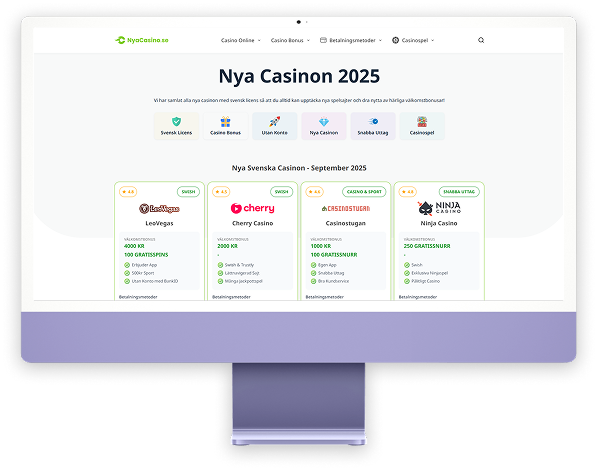Click the Svensk Licens shield icon
The height and width of the screenshot is (470, 597).
coord(176,121)
